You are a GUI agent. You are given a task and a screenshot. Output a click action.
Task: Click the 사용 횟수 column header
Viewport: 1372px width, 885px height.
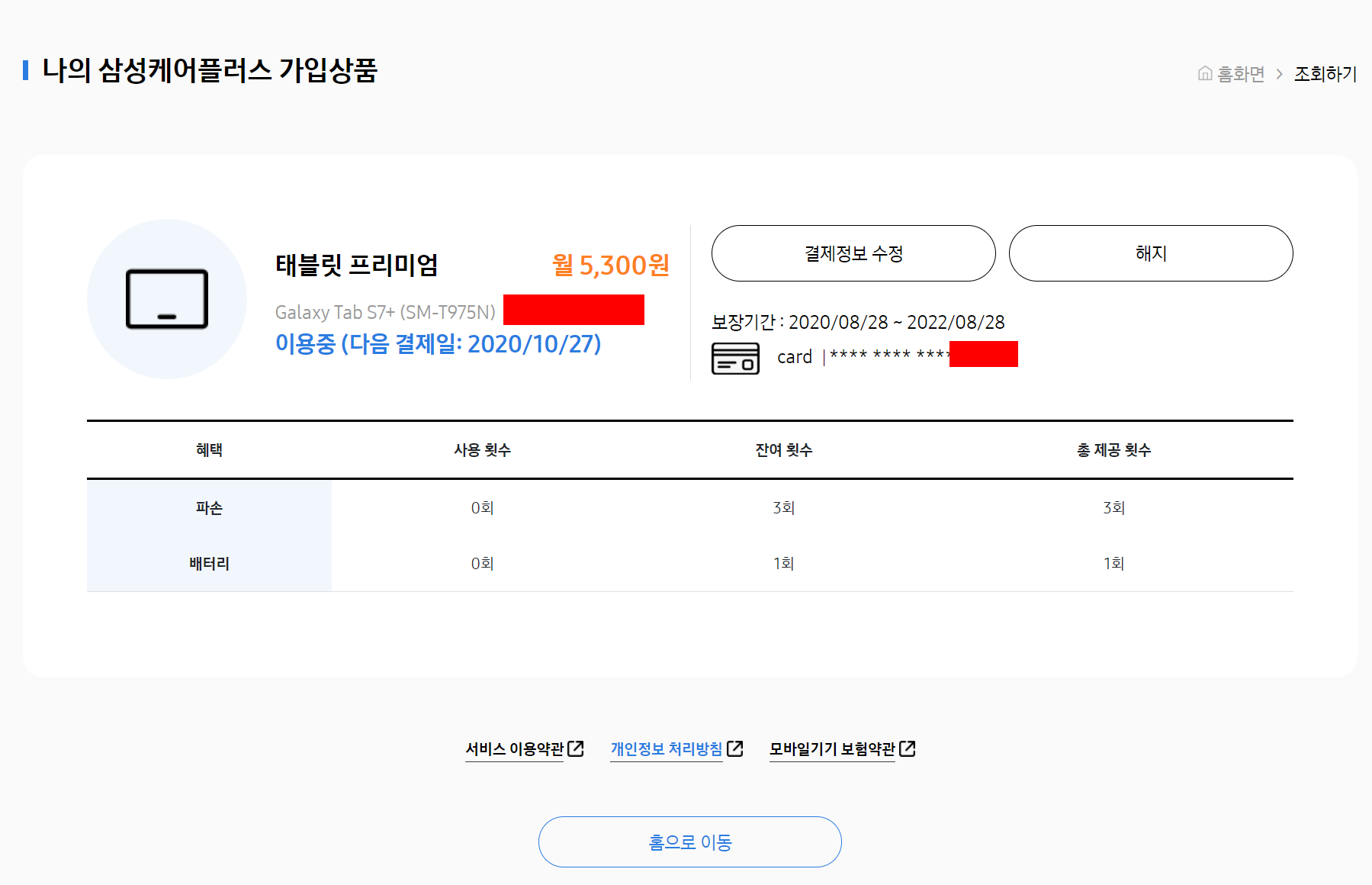(483, 450)
